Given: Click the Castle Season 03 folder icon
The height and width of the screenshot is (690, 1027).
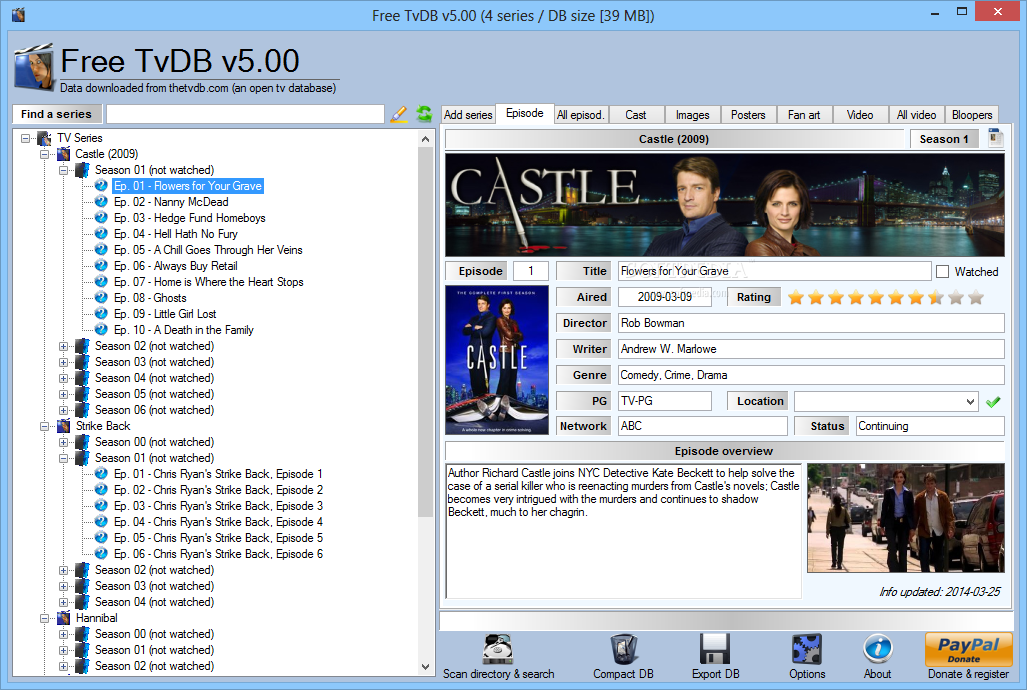Looking at the screenshot, I should pyautogui.click(x=83, y=362).
